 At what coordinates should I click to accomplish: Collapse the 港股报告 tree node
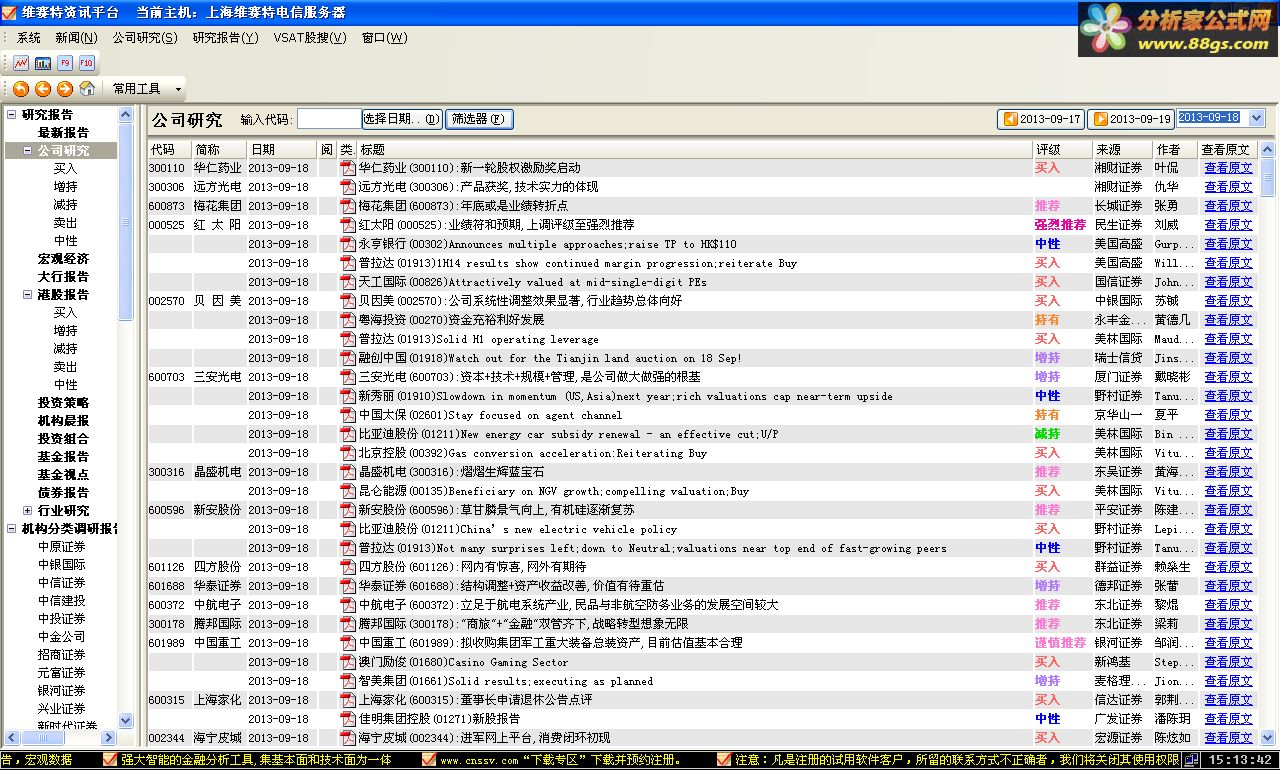coord(28,295)
